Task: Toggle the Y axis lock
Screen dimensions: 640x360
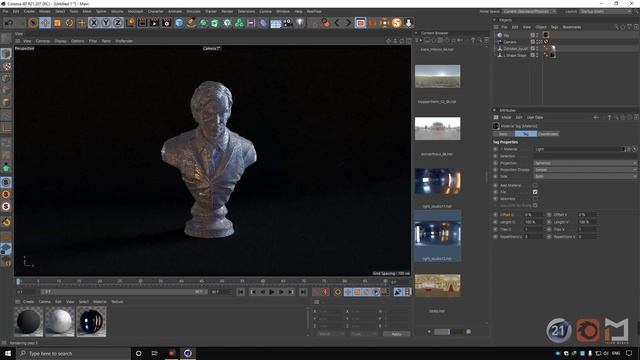Action: (x=106, y=23)
